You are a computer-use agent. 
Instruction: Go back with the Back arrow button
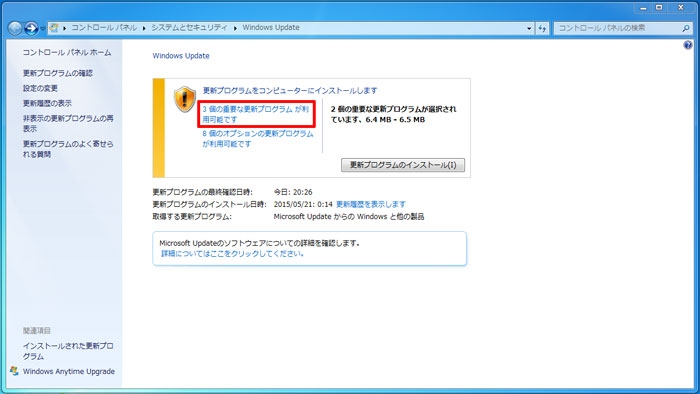(15, 29)
